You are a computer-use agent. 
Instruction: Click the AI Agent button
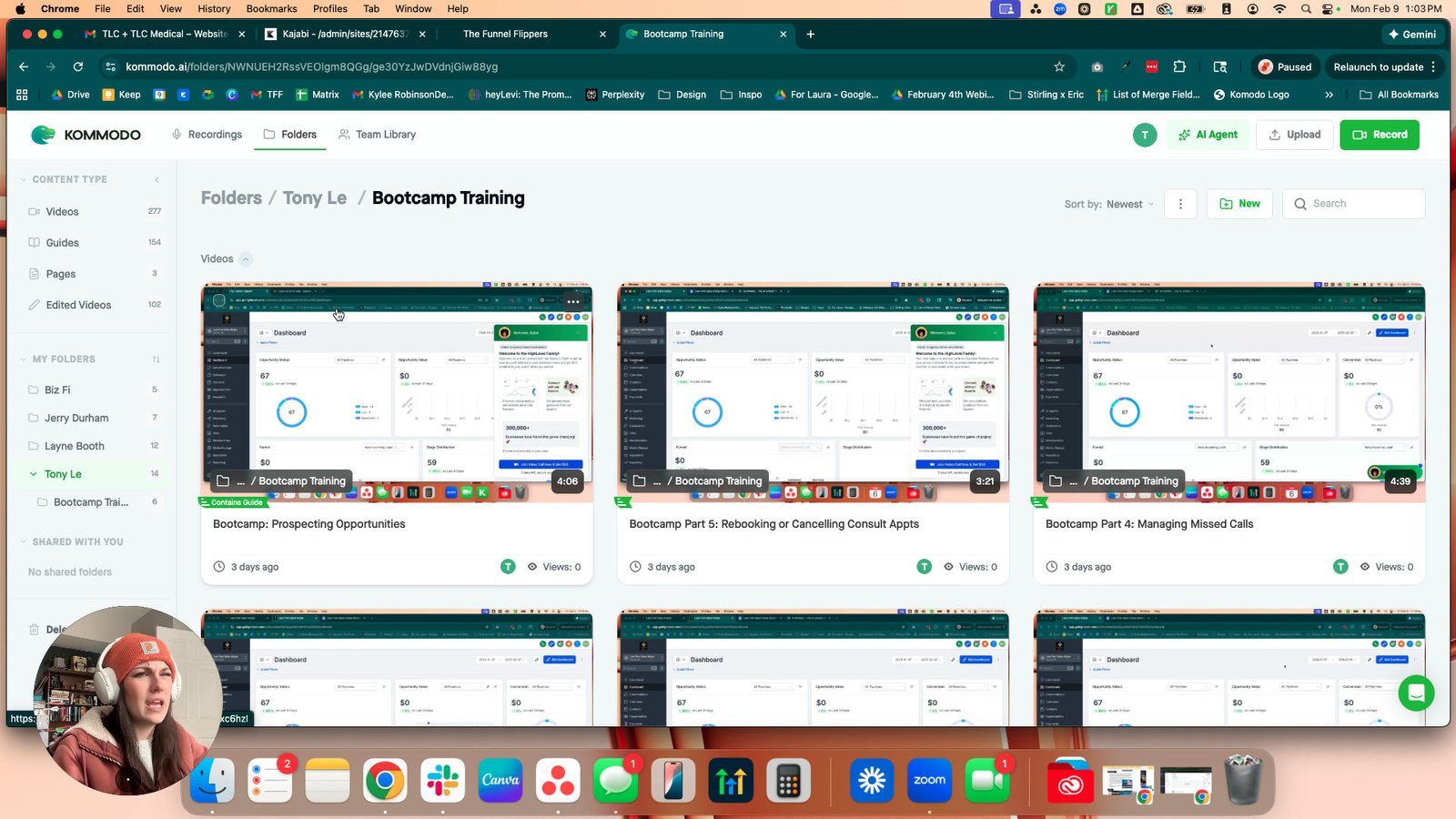pos(1208,135)
